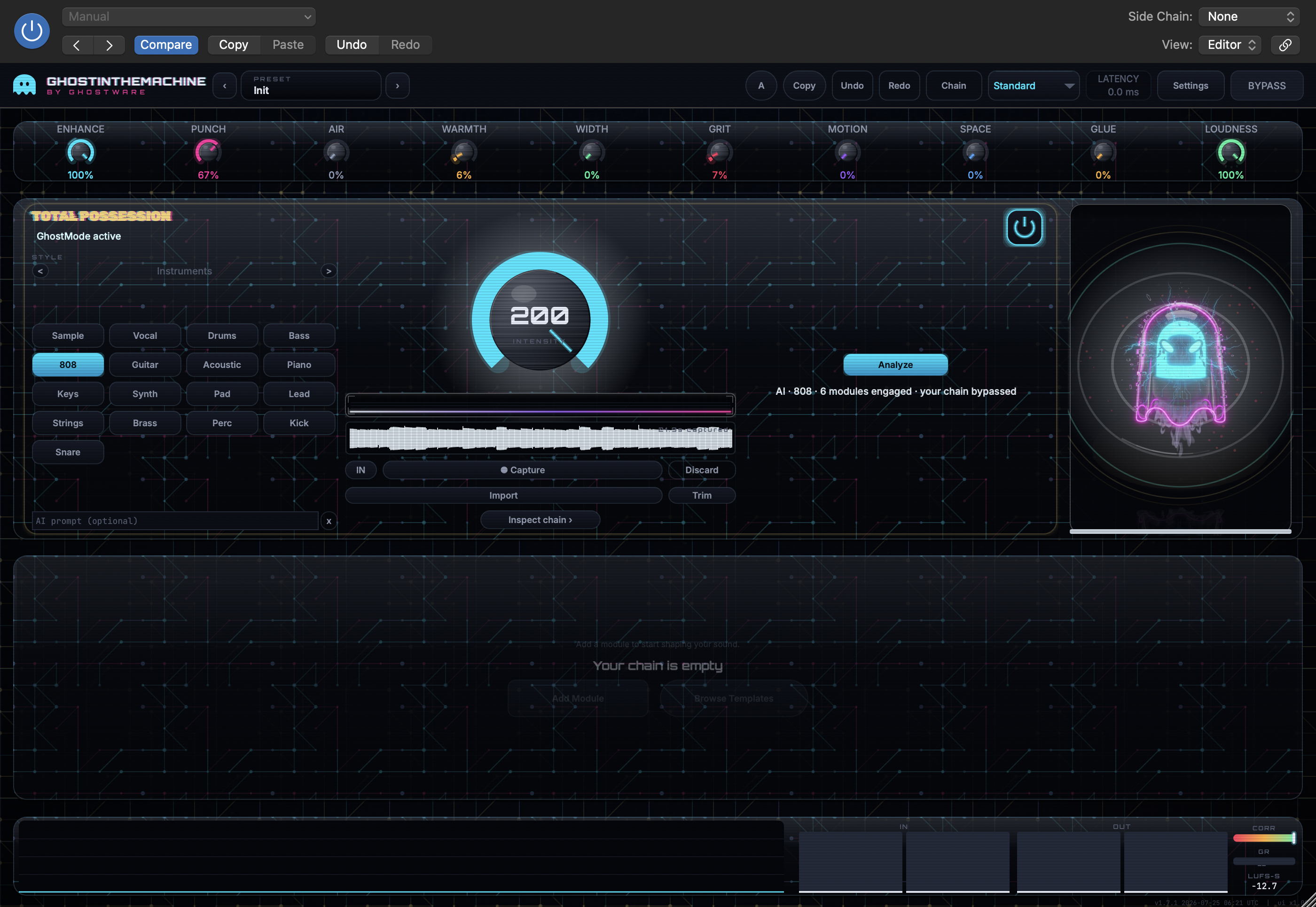The height and width of the screenshot is (907, 1316).
Task: Go to next host preset arrow
Action: [x=109, y=45]
